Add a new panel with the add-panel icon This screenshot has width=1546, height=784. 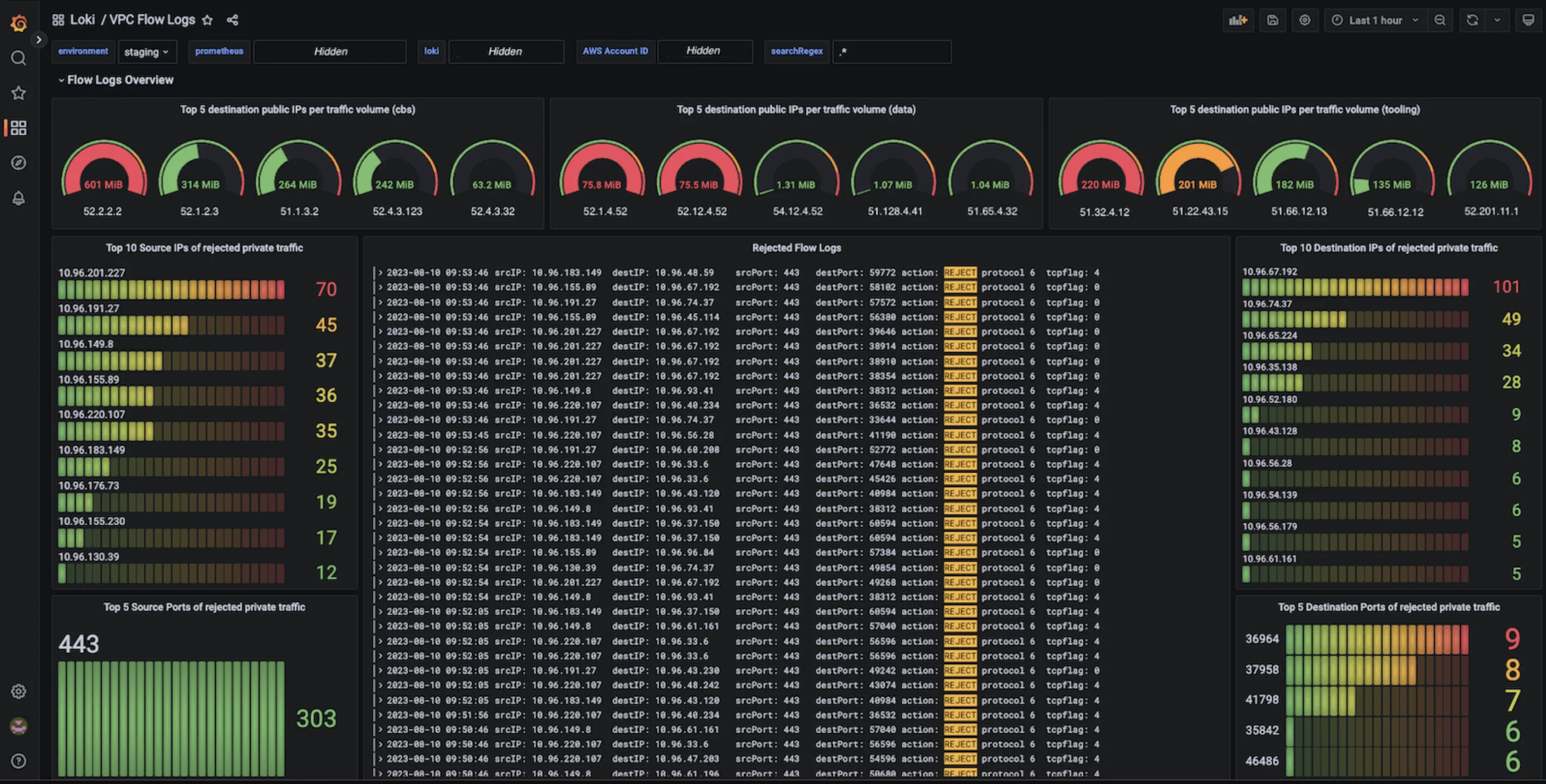click(x=1239, y=20)
